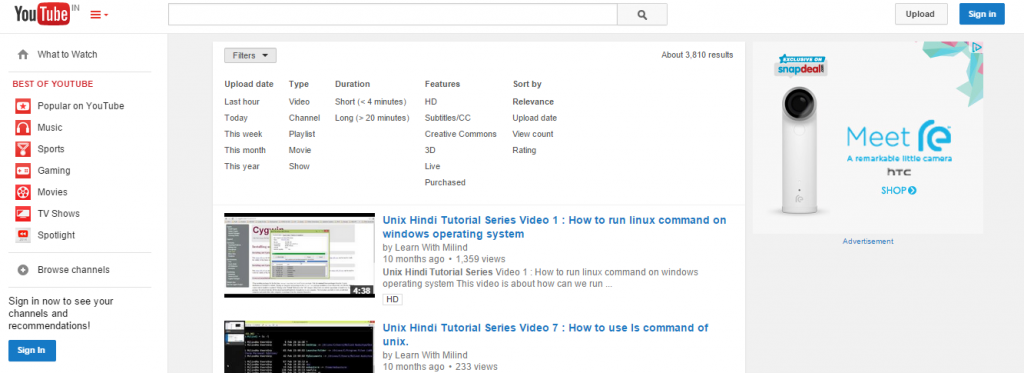The height and width of the screenshot is (373, 1024).
Task: Open Unix Hindi Tutorial Video 1 title
Action: click(x=554, y=227)
